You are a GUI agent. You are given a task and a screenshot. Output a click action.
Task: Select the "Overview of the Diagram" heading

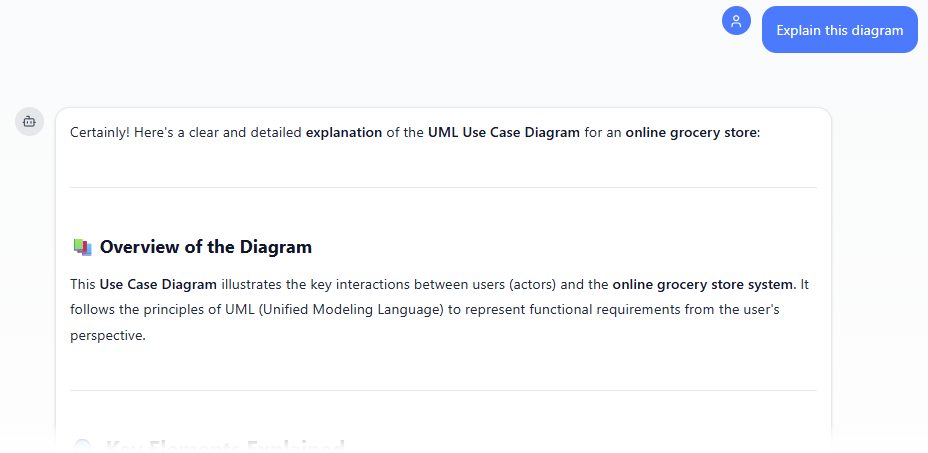click(x=205, y=247)
